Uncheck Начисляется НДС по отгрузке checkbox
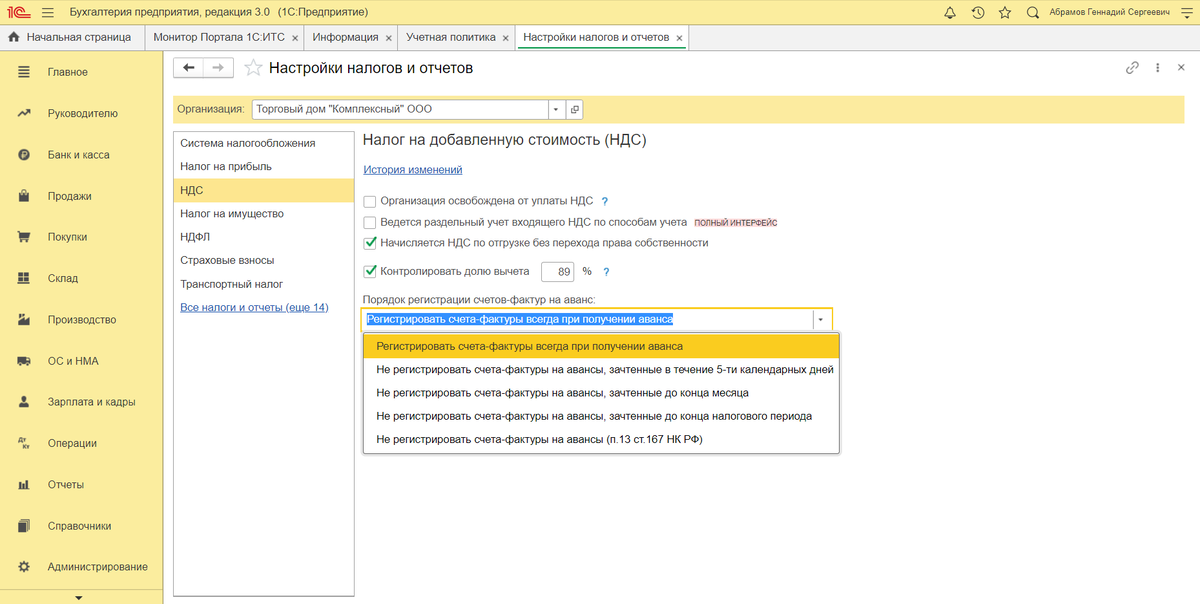This screenshot has width=1200, height=604. coord(370,242)
